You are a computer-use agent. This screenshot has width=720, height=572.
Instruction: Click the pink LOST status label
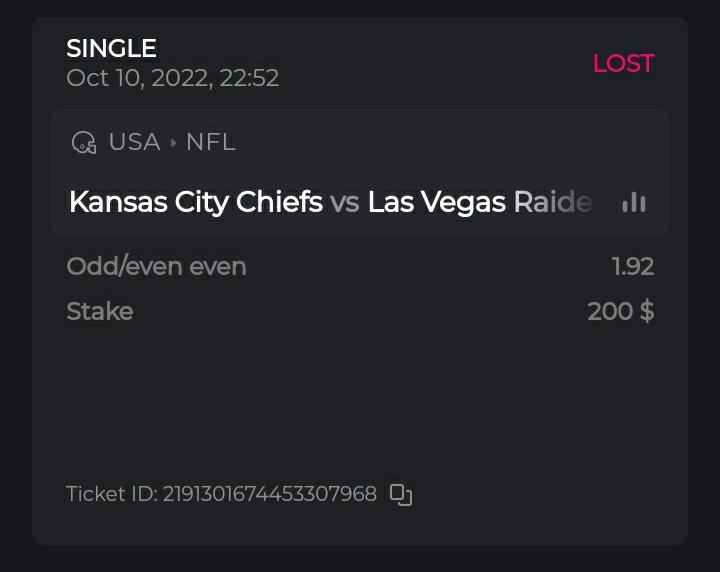point(623,63)
